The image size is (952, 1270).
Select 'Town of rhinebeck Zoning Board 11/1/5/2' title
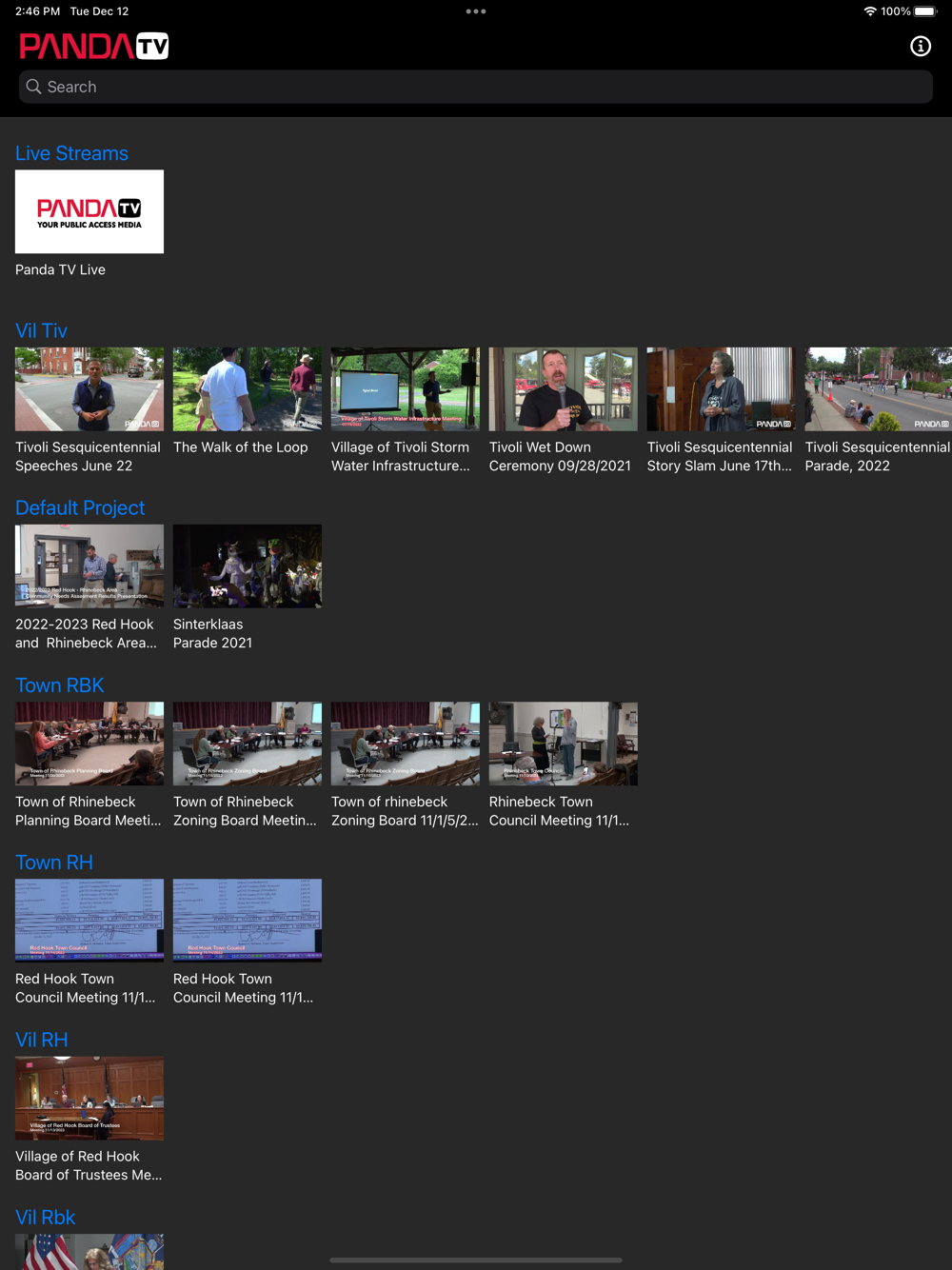click(405, 811)
